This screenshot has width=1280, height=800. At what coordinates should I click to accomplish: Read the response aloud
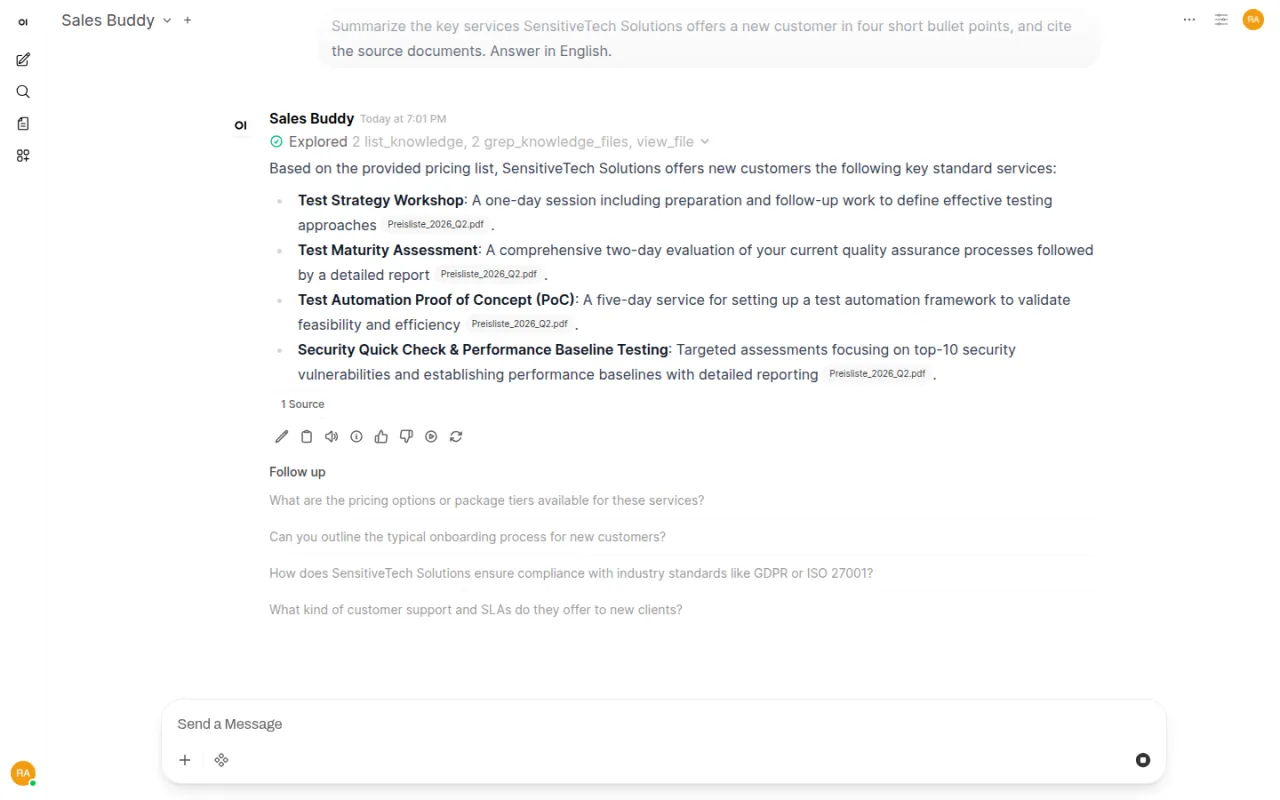[x=332, y=437]
